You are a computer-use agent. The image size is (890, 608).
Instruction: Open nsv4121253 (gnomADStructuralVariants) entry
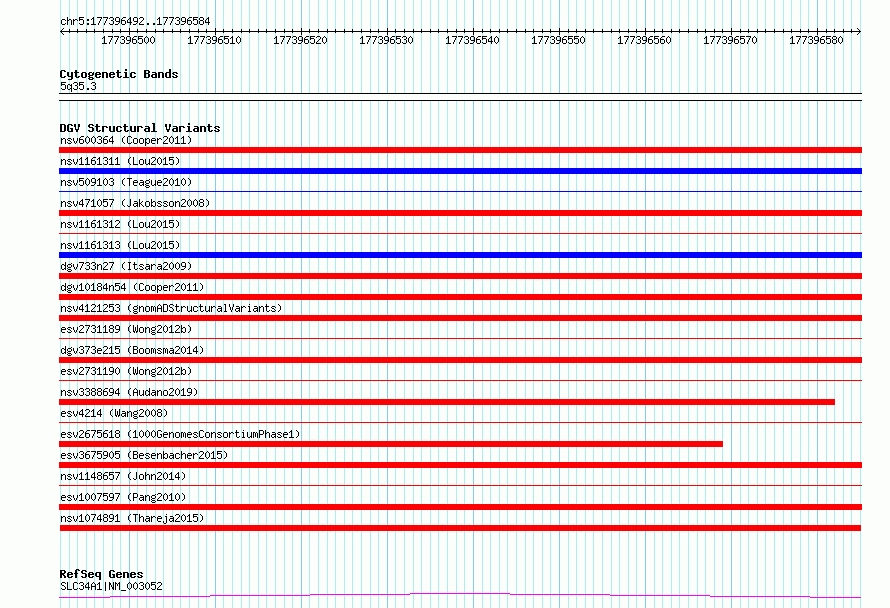point(171,308)
